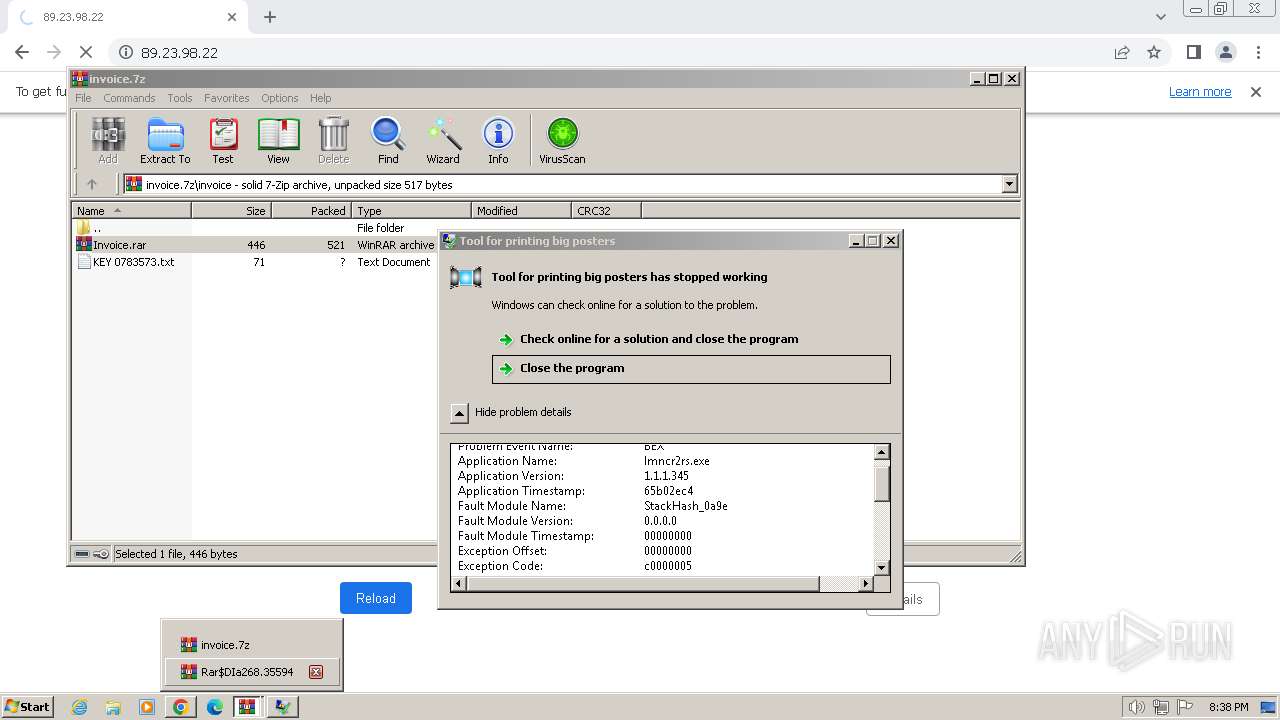Open the Windows Start menu
Viewport: 1280px width, 720px height.
point(27,706)
